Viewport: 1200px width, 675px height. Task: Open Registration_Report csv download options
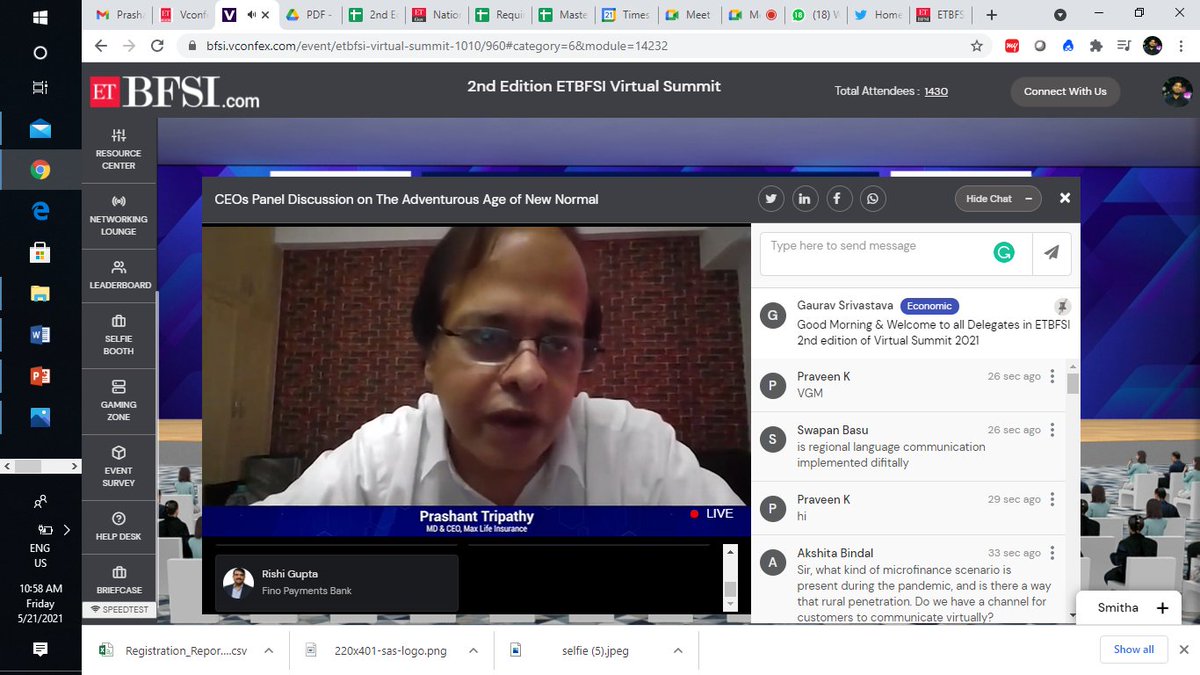tap(268, 650)
